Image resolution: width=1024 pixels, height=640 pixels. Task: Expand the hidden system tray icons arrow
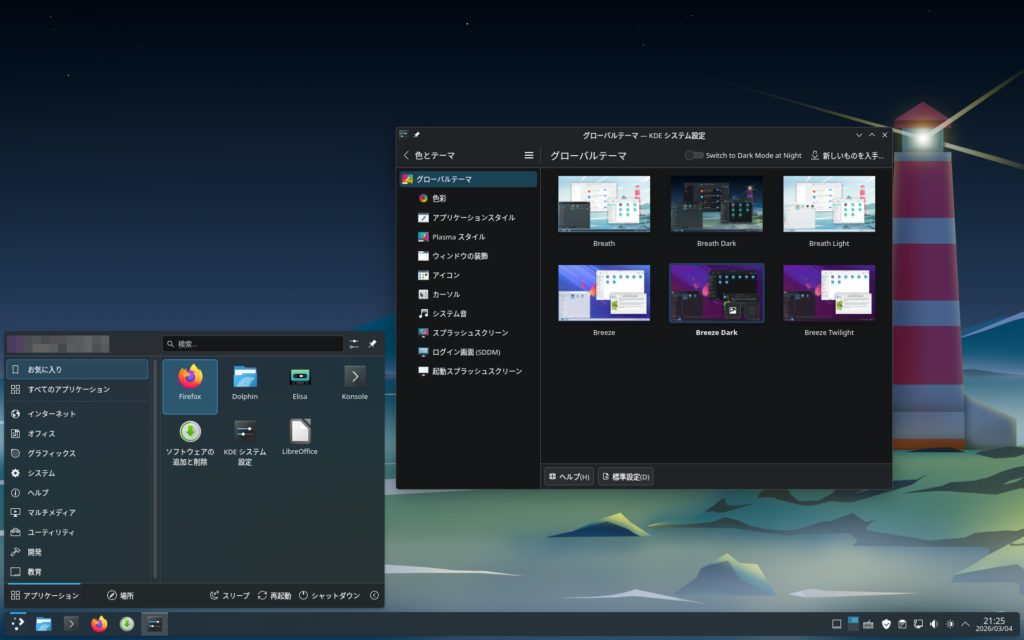tap(964, 624)
